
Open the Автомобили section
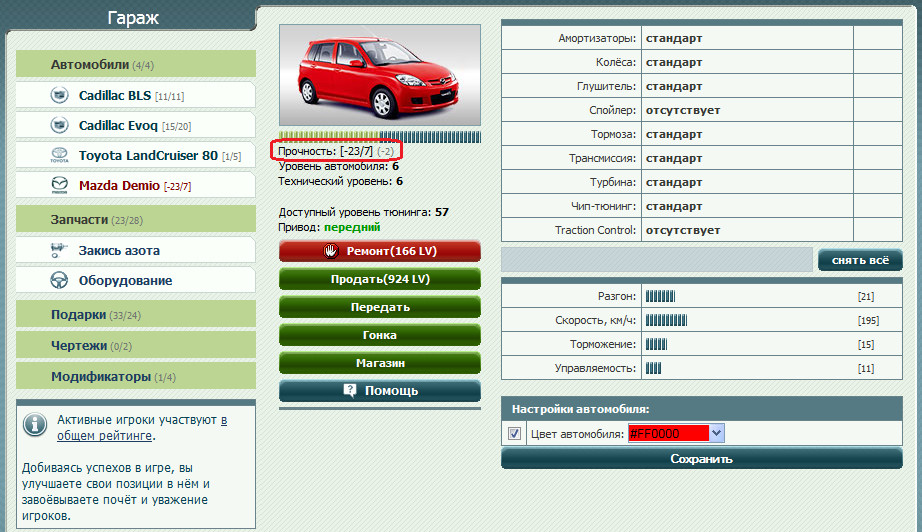click(136, 64)
